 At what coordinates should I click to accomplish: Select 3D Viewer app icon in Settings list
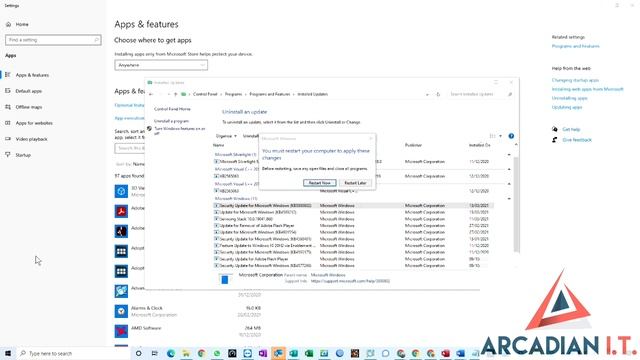(121, 191)
